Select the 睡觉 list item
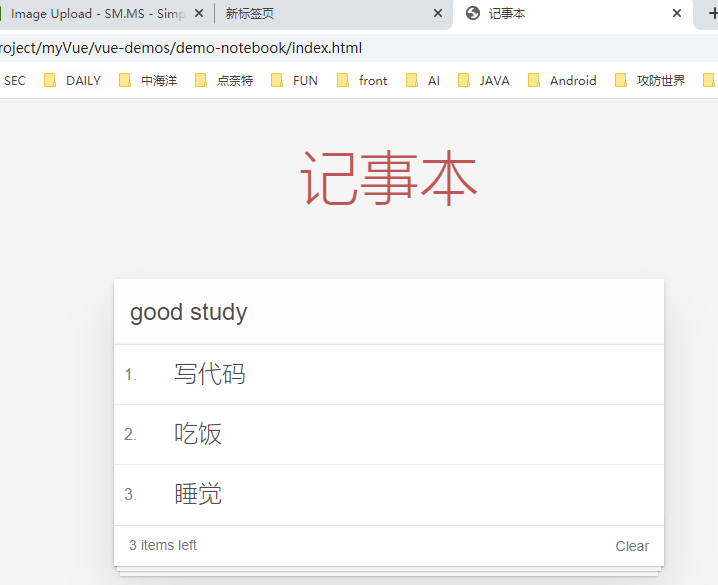The width and height of the screenshot is (718, 585). [389, 495]
